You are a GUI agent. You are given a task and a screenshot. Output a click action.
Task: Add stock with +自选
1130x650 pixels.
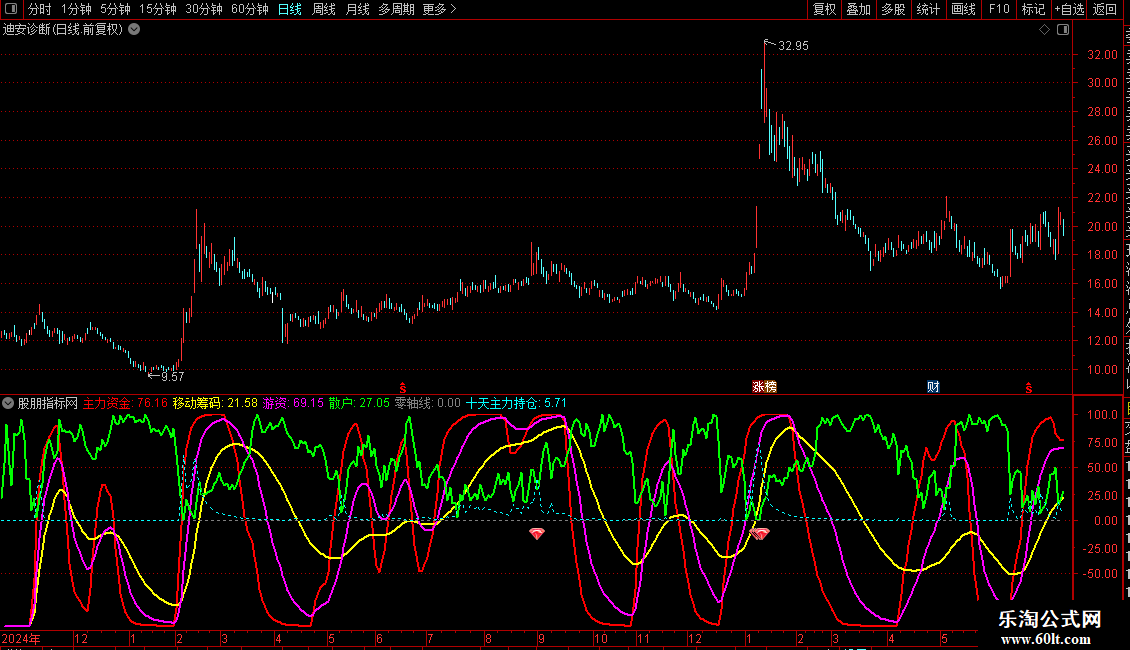1069,9
